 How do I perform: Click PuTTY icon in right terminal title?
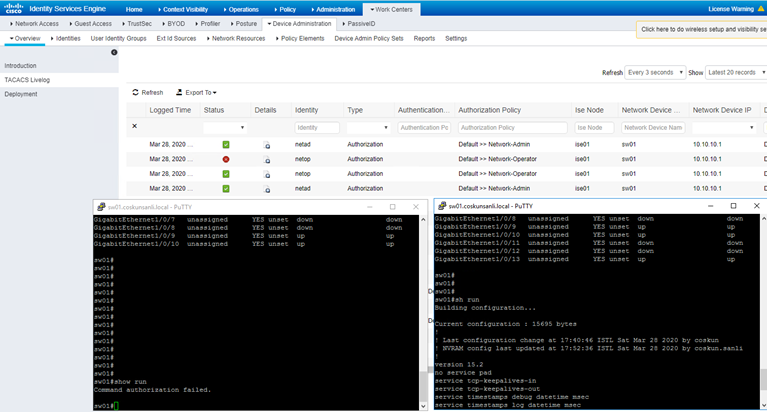[x=442, y=206]
